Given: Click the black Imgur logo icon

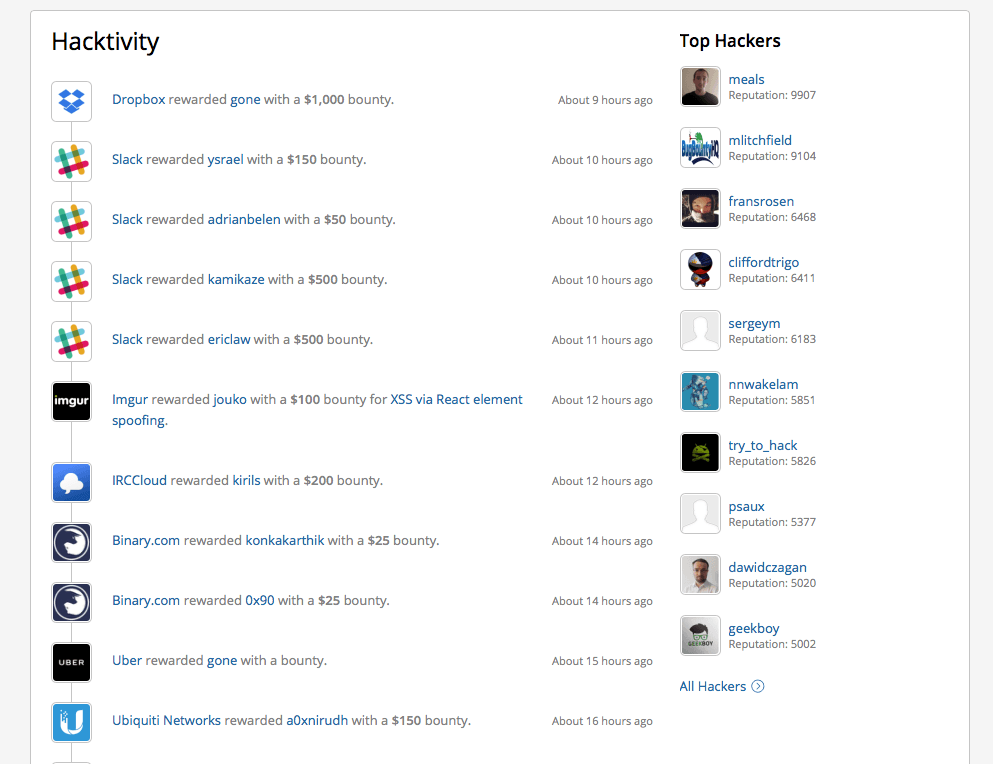Looking at the screenshot, I should click(x=72, y=402).
